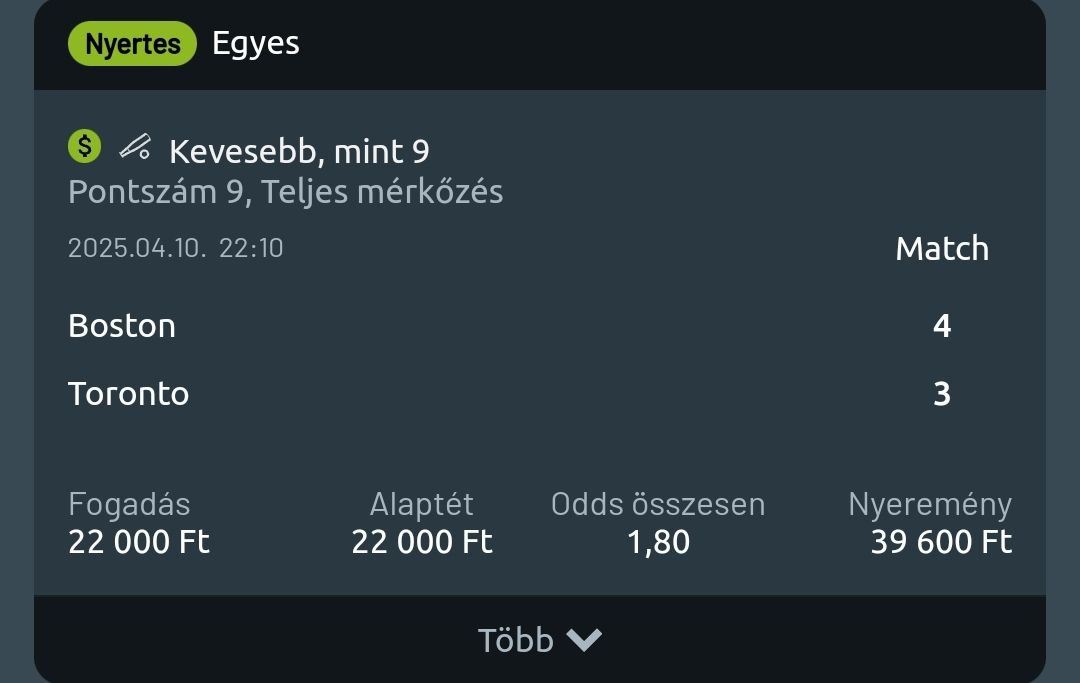Select the Egyes bet type label
Screen dimensions: 1080x683
click(x=256, y=43)
